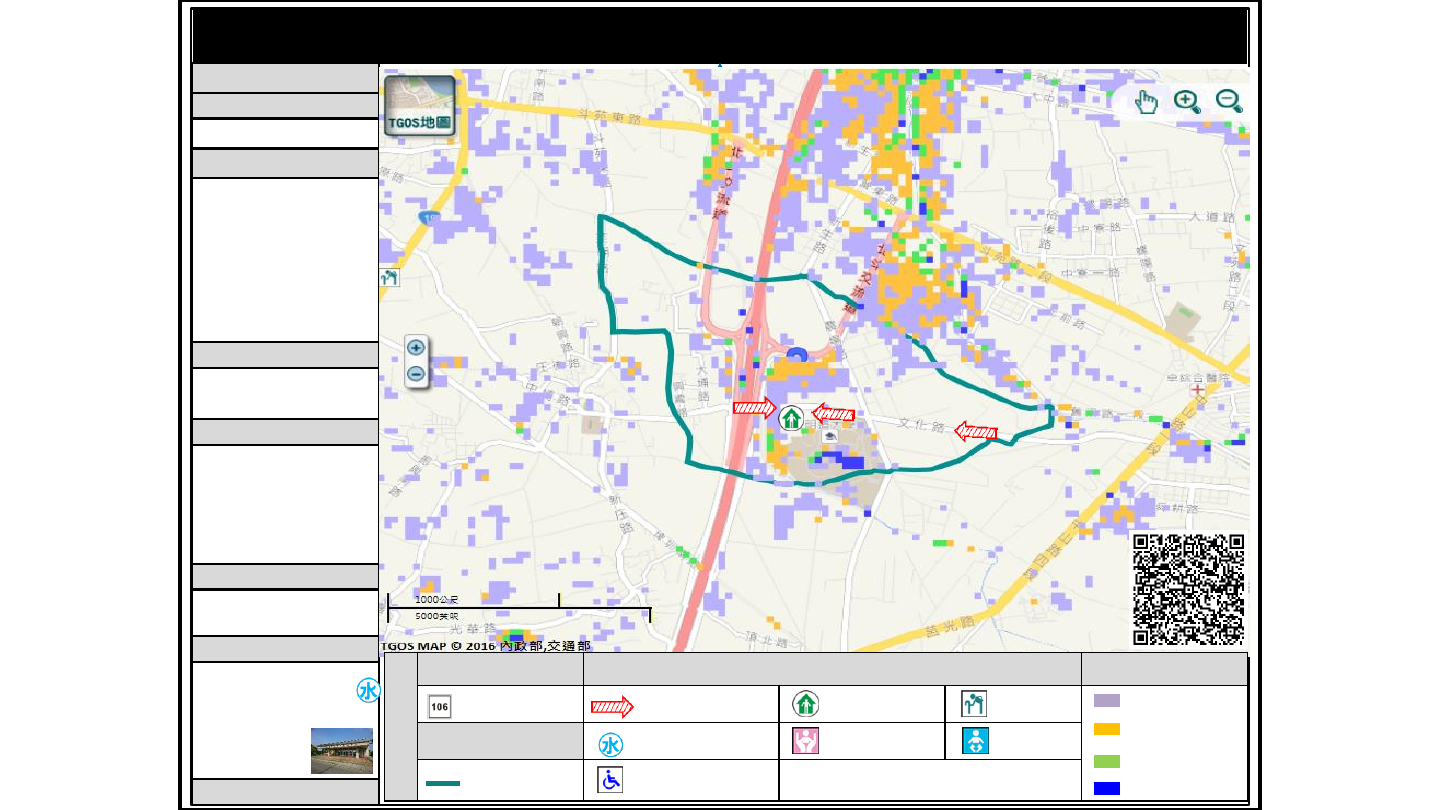Click the pink nursing room legend icon
Image resolution: width=1440 pixels, height=810 pixels.
[805, 741]
